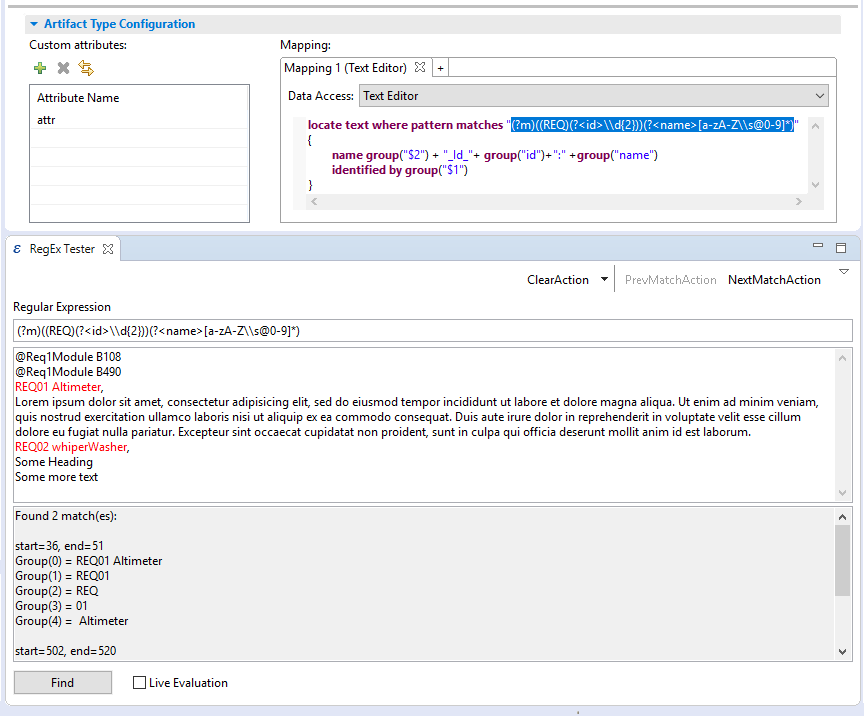The width and height of the screenshot is (864, 716).
Task: Expand the ClearAction dropdown arrow
Action: click(x=604, y=281)
